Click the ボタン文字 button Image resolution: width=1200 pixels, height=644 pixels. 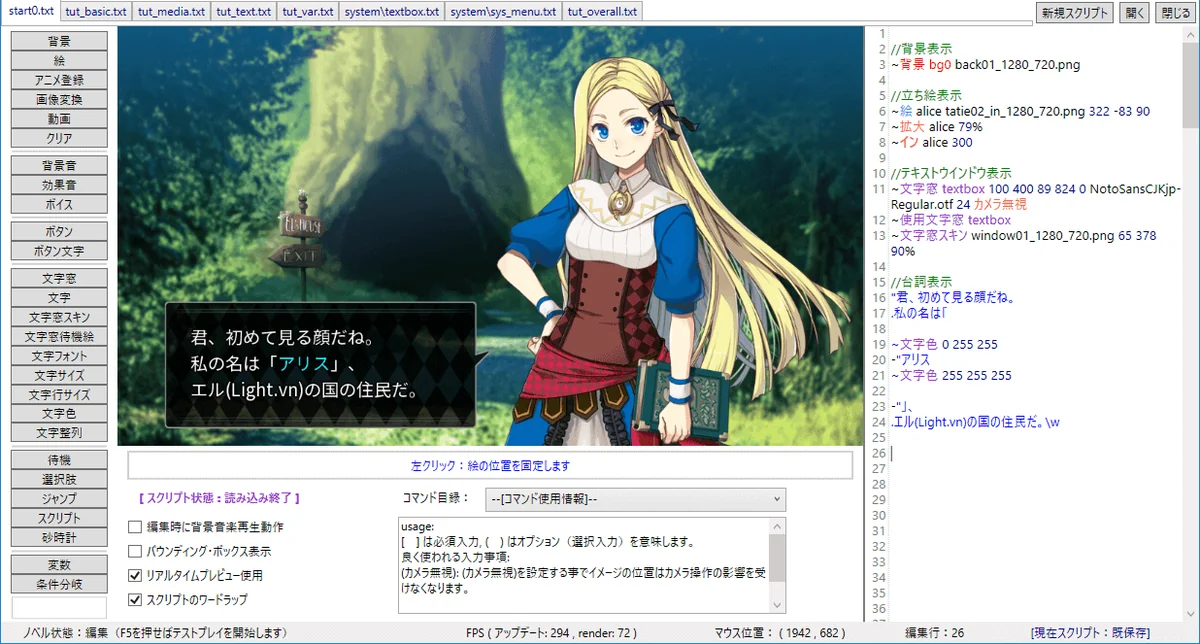click(59, 251)
